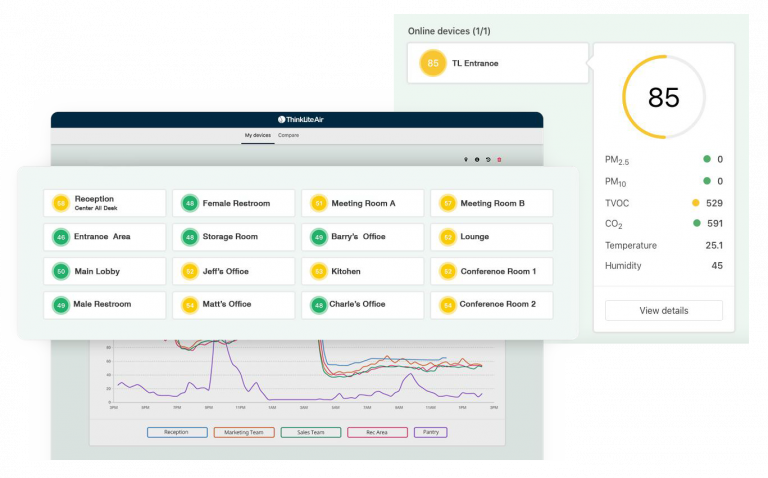Toggle the Reception series in chart legend

click(177, 432)
